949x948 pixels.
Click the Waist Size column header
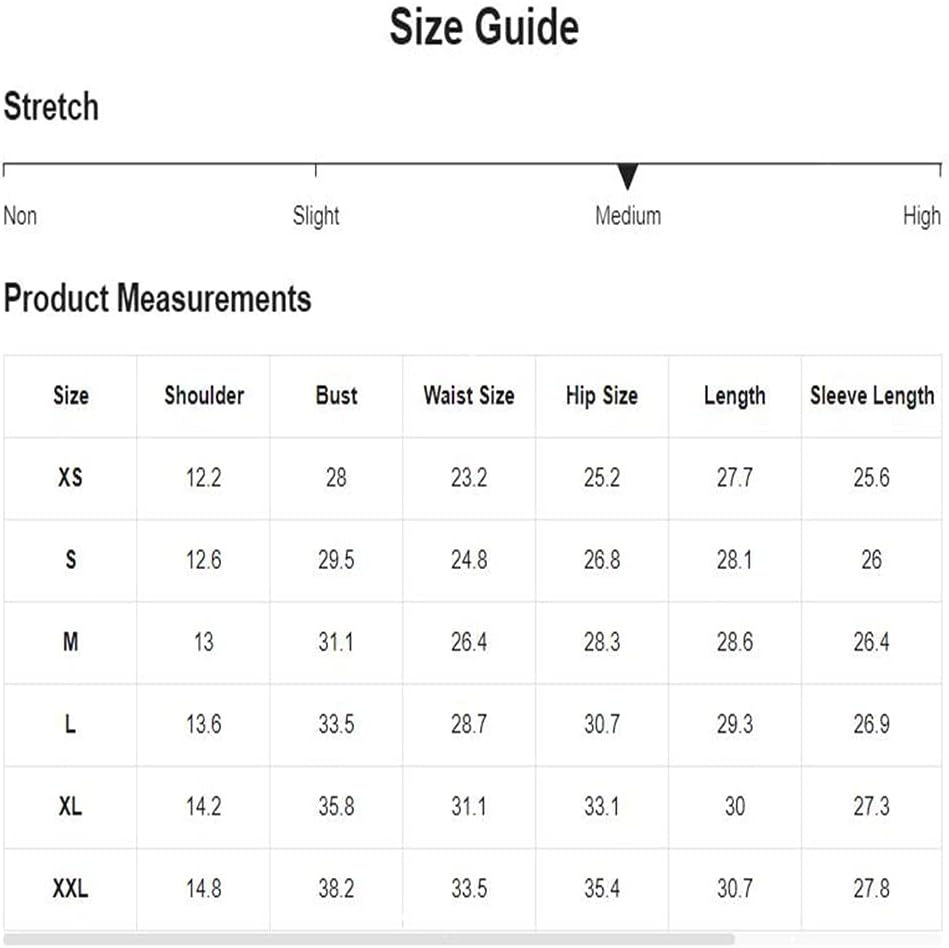coord(469,395)
